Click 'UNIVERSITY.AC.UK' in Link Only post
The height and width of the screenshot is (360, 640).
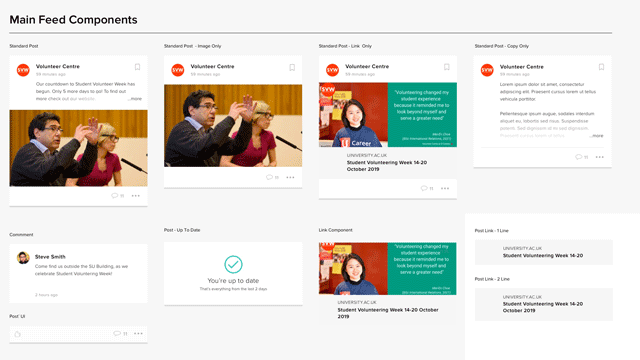(x=367, y=156)
